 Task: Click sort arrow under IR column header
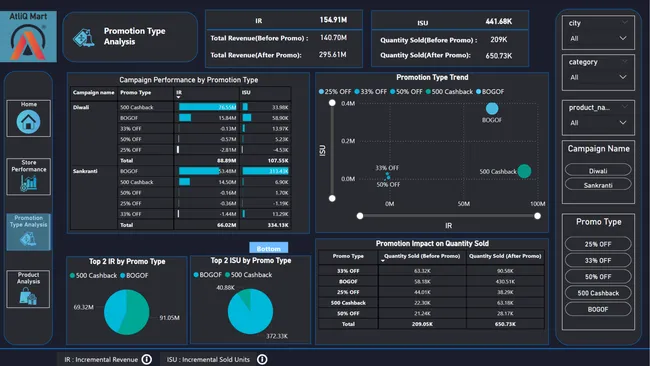point(178,97)
